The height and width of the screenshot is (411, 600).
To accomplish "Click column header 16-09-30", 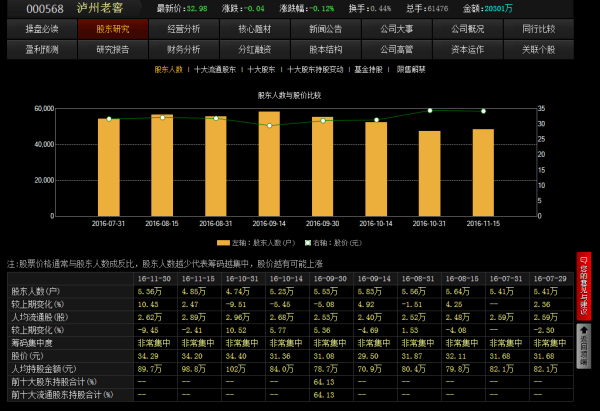I will point(330,279).
